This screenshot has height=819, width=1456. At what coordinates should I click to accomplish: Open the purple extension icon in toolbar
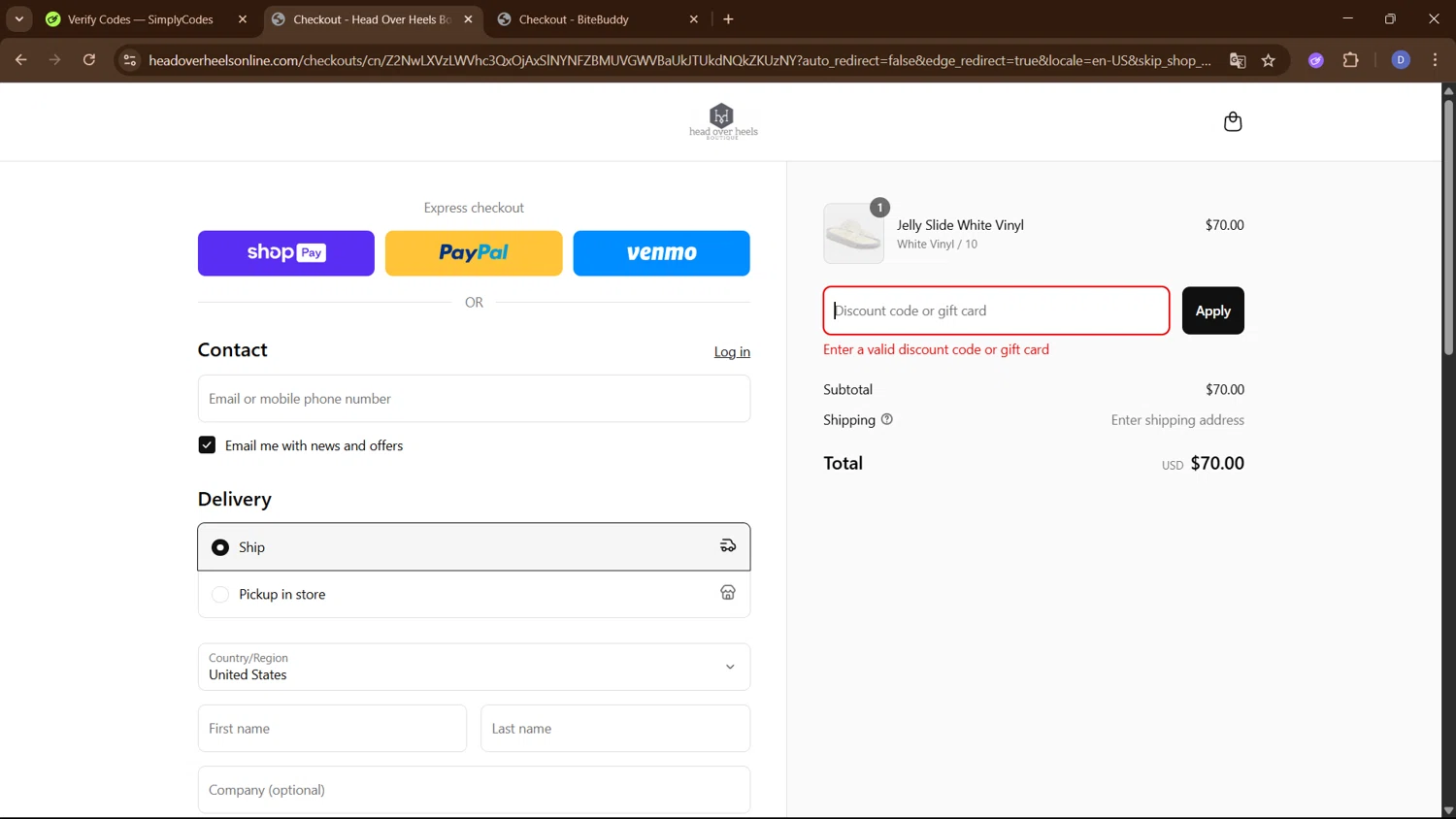(1316, 60)
